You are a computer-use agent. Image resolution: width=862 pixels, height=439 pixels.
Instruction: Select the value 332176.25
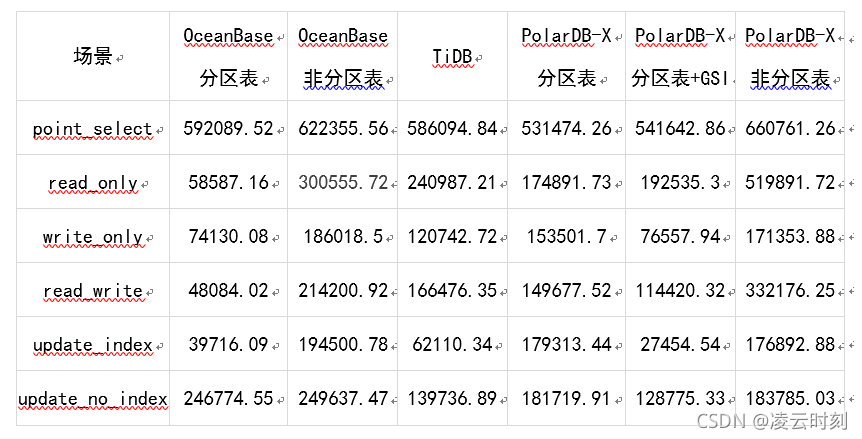click(x=790, y=290)
